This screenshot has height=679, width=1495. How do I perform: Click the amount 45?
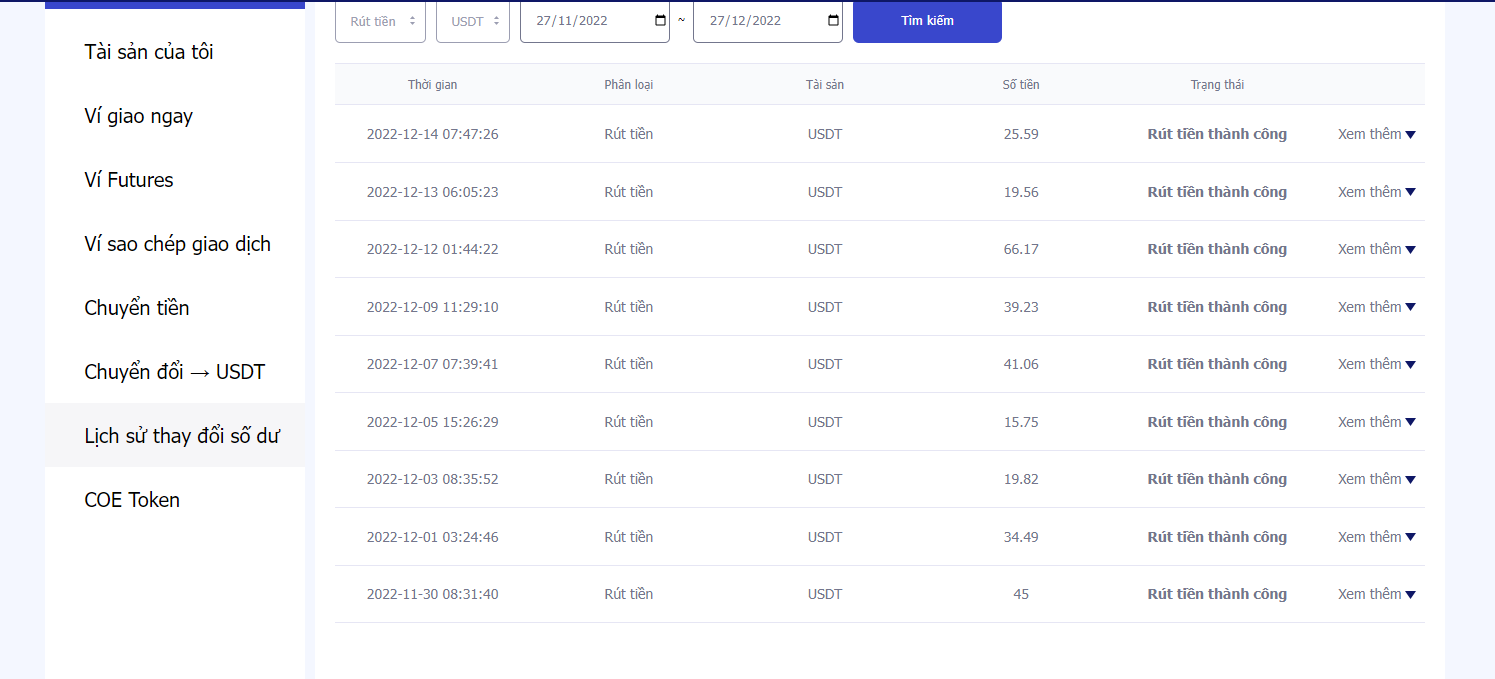pyautogui.click(x=1021, y=594)
